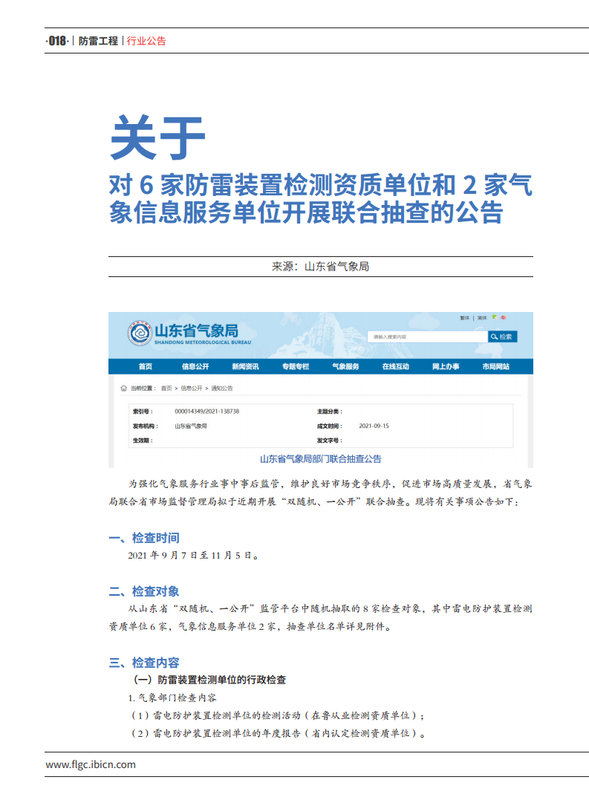This screenshot has width=589, height=800.
Task: Click breadcrumb link 首页
Action: [x=166, y=388]
